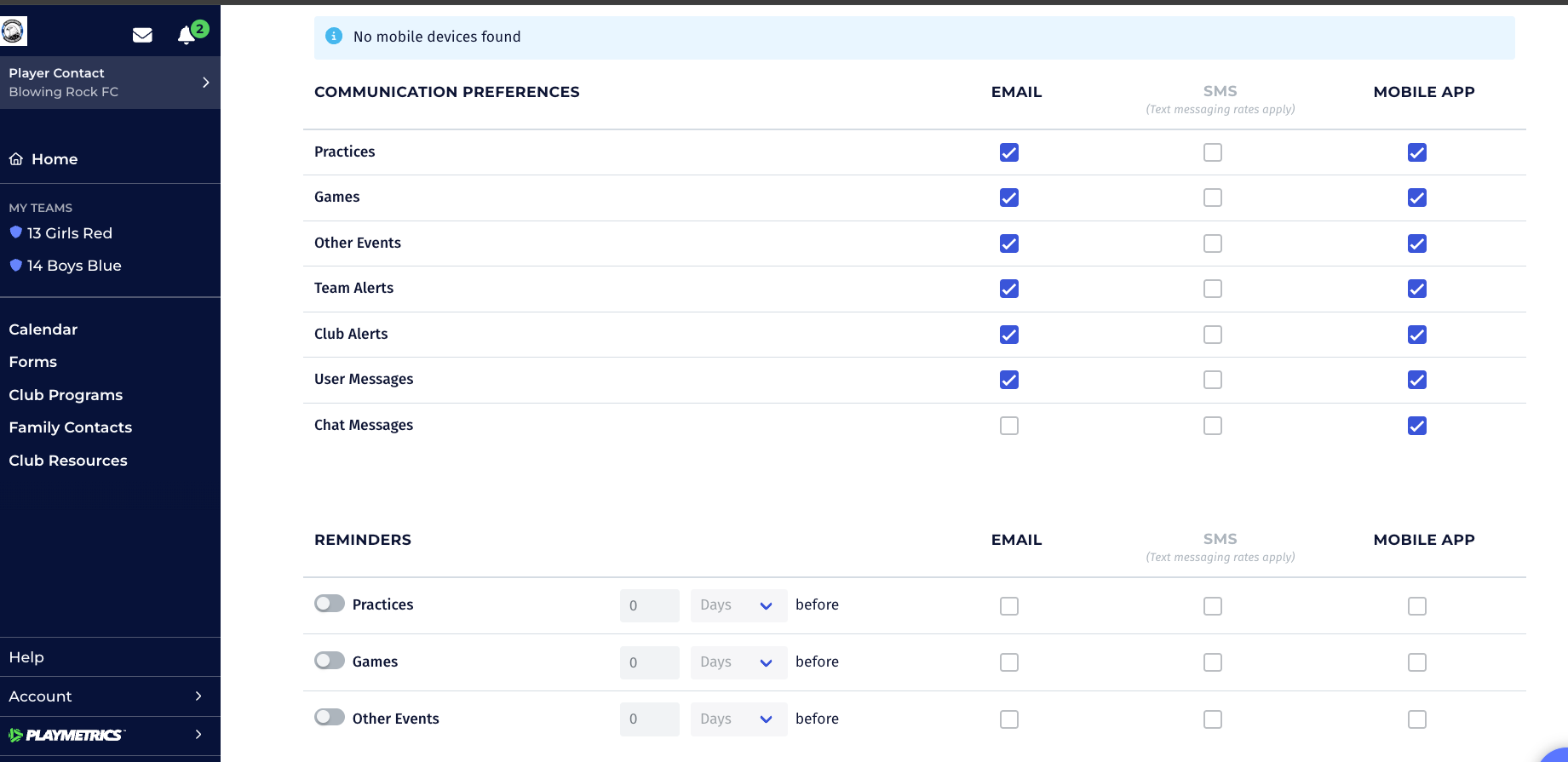Open the 13 Girls Red team
Screen dimensions: 1568x762
tap(70, 233)
